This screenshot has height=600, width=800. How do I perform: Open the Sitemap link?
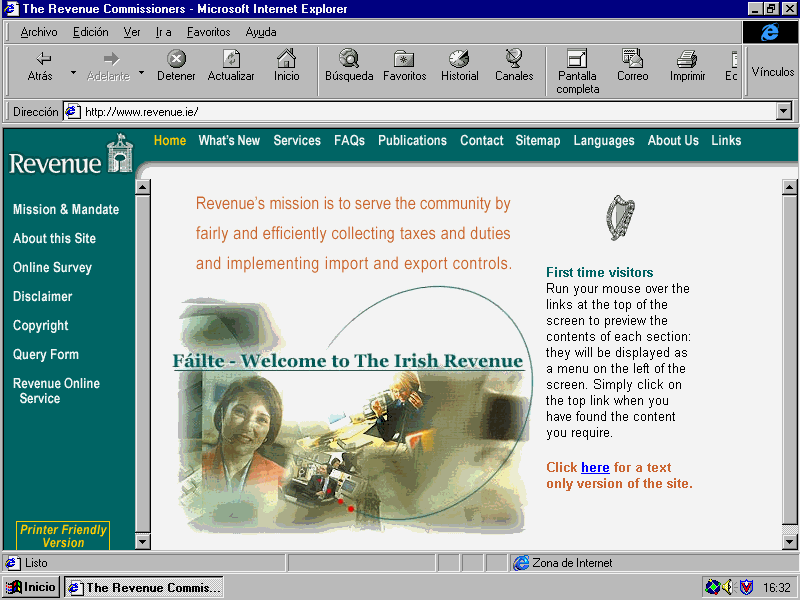(538, 140)
